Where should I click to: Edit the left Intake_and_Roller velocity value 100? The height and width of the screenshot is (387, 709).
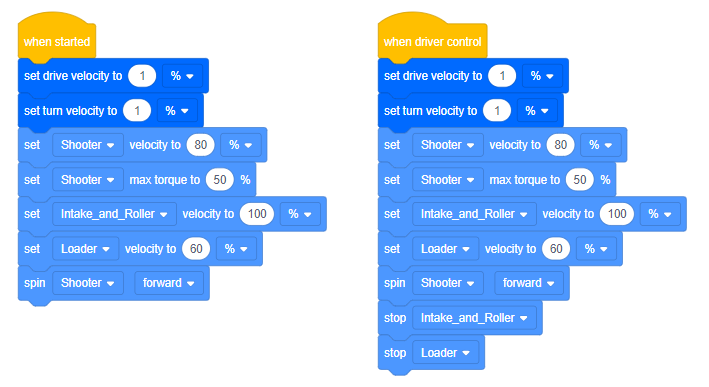tap(257, 214)
